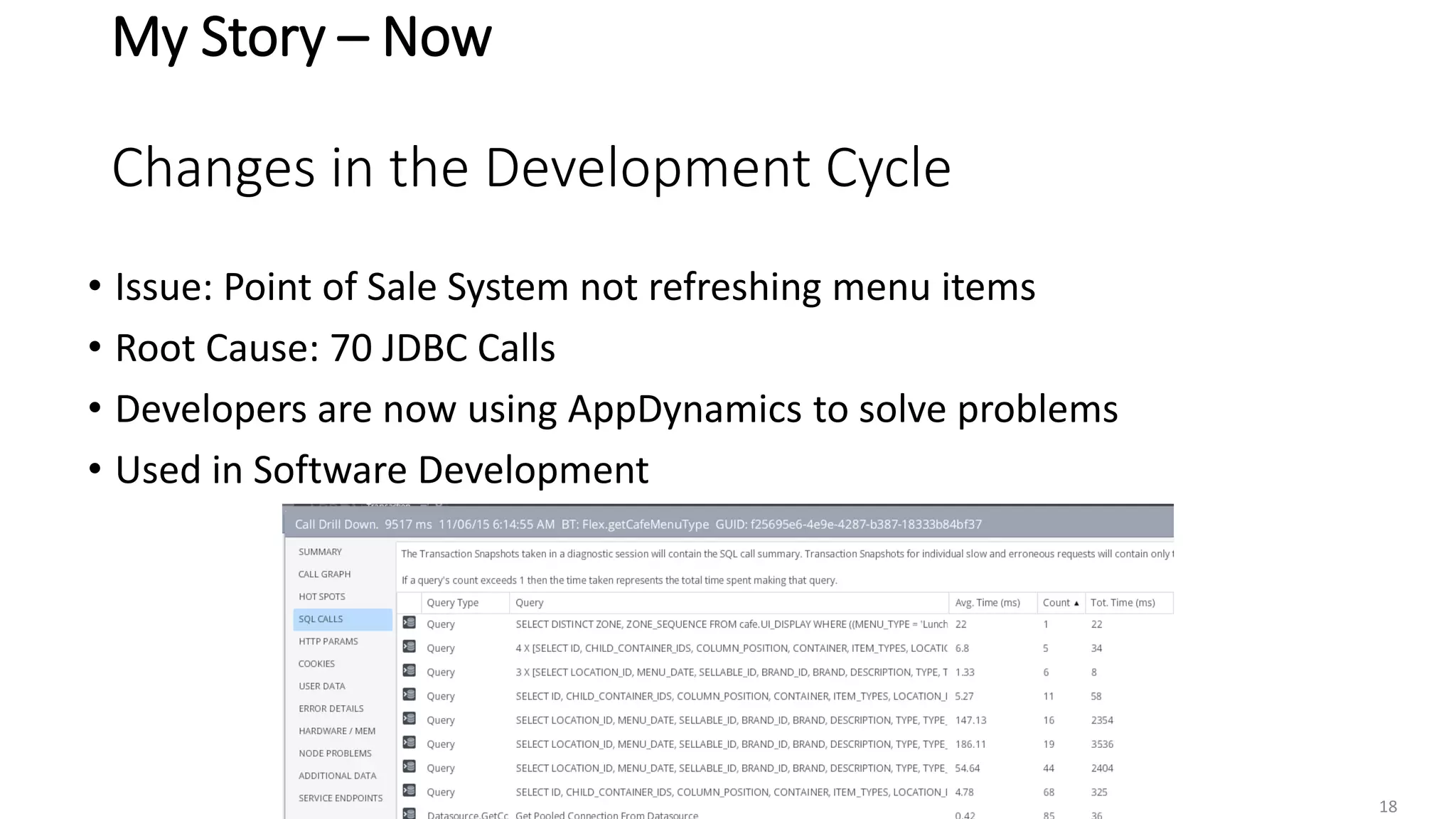Sort by the Query column header
This screenshot has width=1456, height=819.
[729, 603]
